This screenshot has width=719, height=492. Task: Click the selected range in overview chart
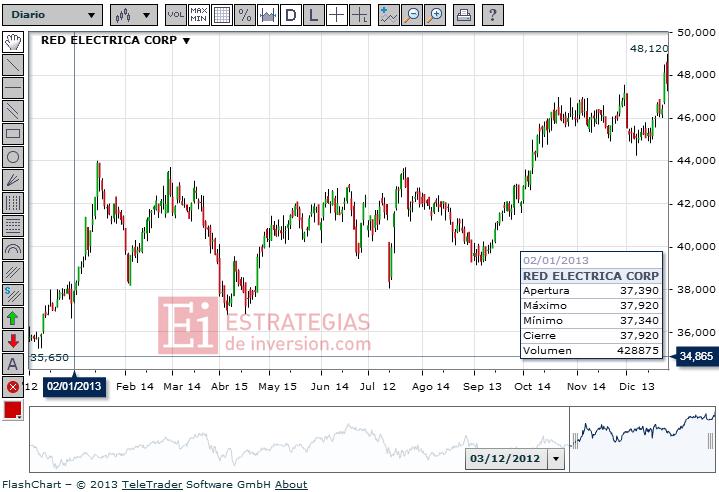coord(642,439)
